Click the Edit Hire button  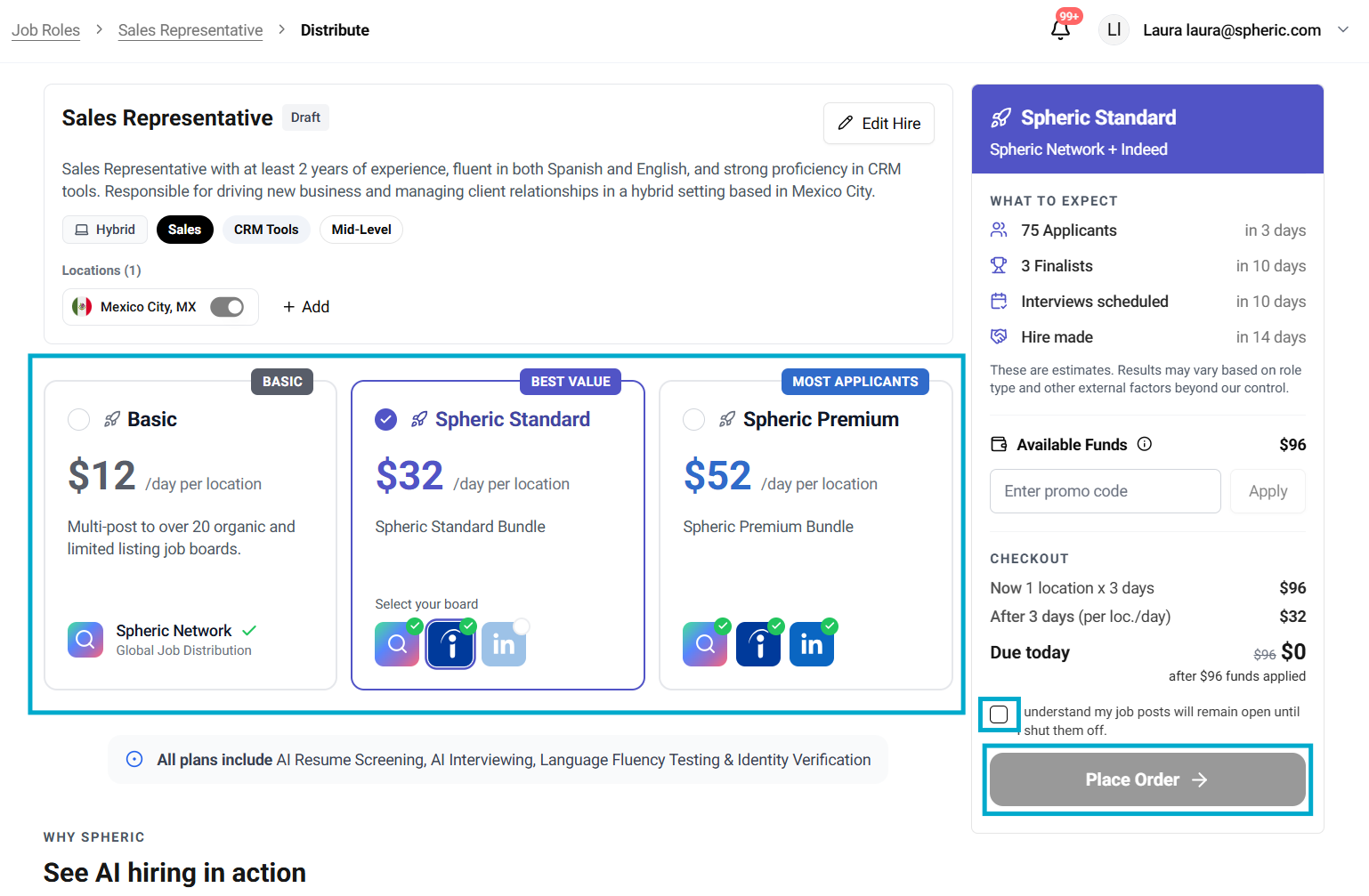[x=879, y=124]
